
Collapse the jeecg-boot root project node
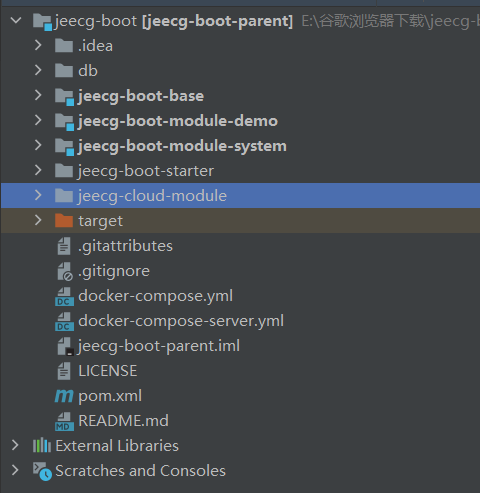click(16, 21)
